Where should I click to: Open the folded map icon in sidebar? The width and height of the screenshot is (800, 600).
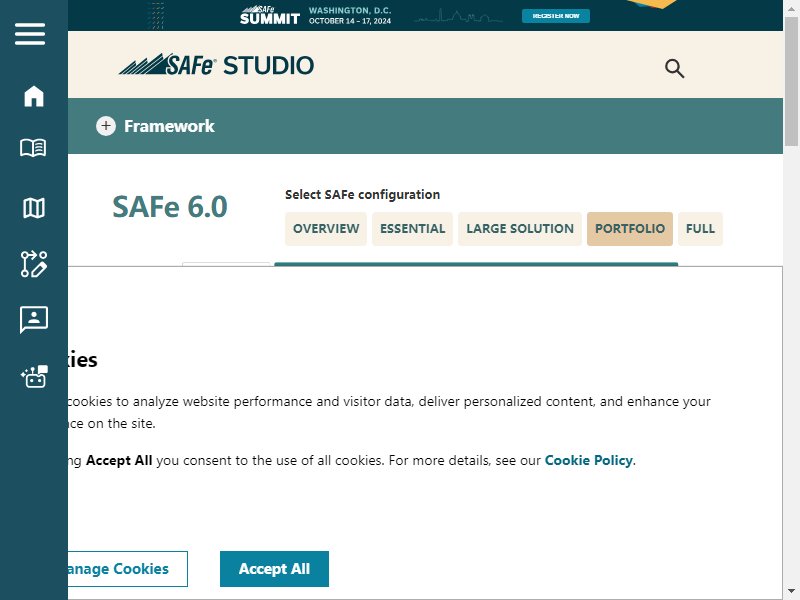coord(34,208)
